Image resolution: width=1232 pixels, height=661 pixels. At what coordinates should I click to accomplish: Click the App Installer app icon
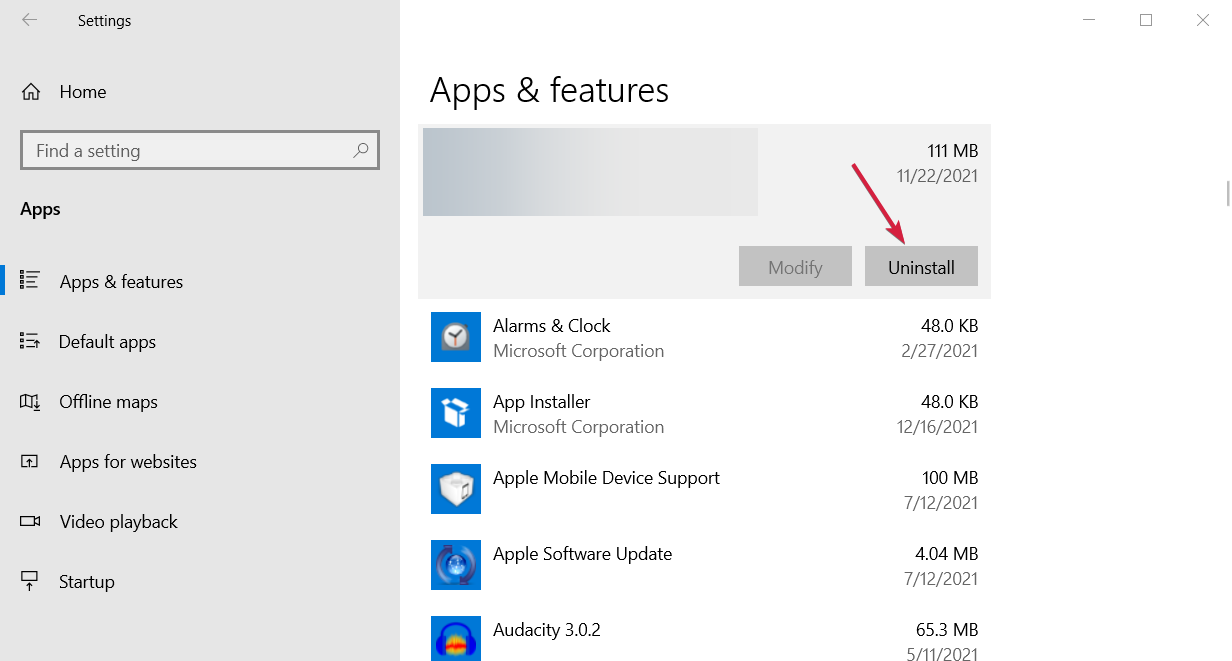coord(456,413)
